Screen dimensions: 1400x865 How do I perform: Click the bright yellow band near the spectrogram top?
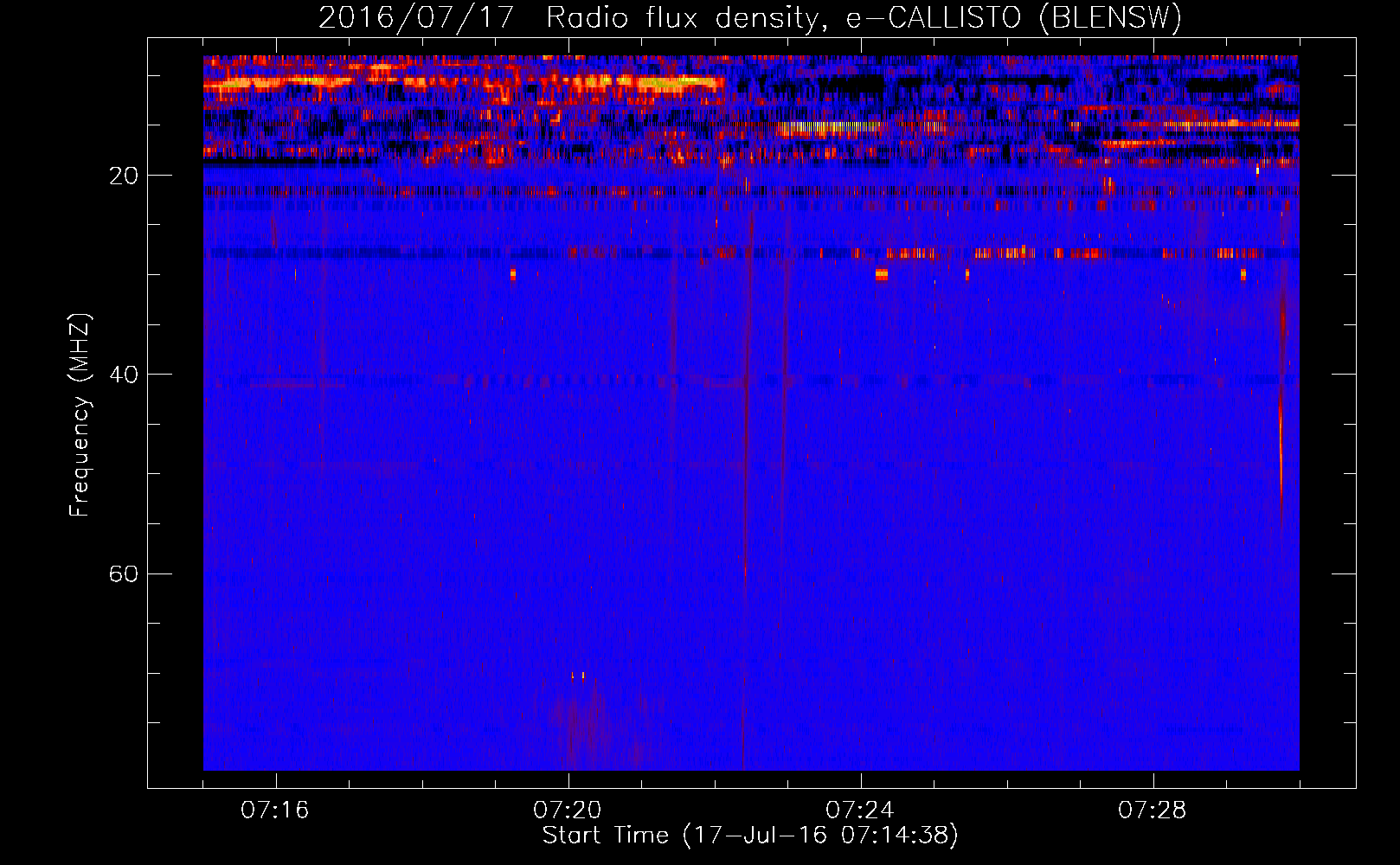(x=464, y=83)
